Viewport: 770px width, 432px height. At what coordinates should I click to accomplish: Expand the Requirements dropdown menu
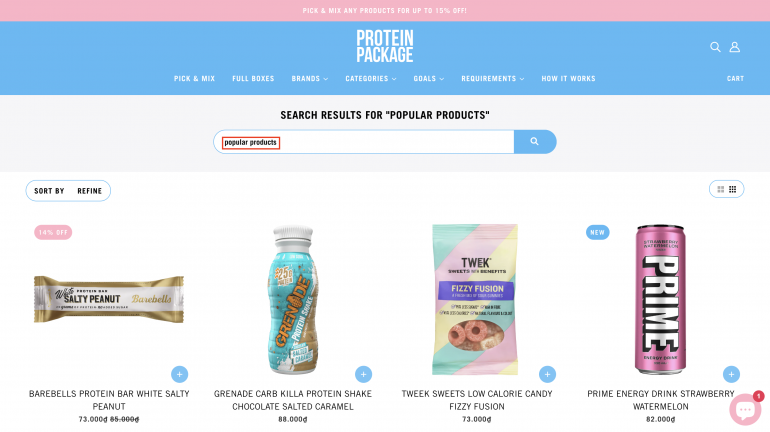(x=493, y=79)
